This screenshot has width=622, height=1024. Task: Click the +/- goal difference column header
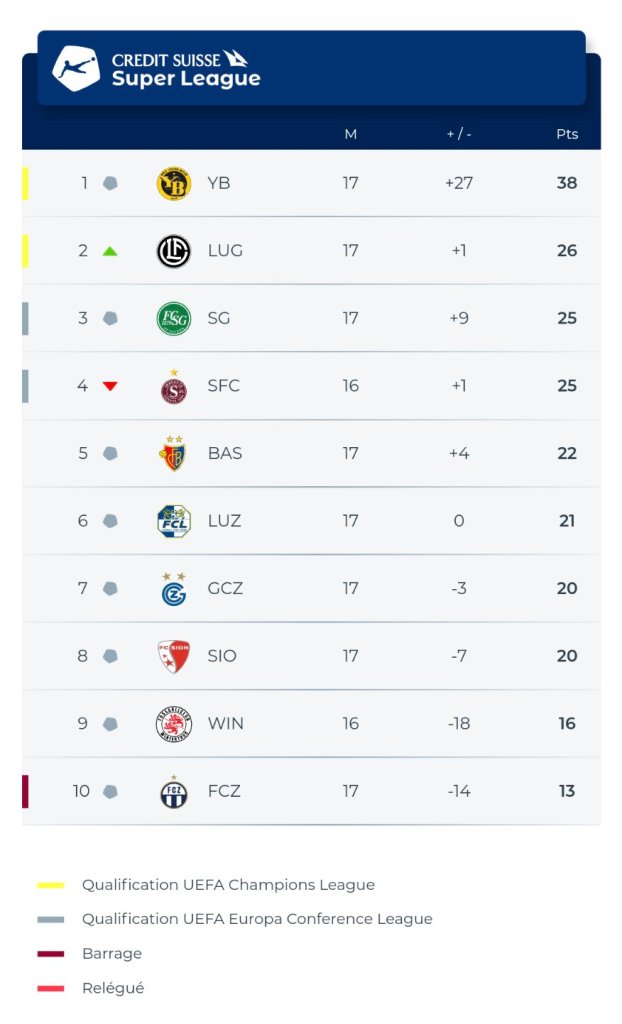click(x=459, y=134)
